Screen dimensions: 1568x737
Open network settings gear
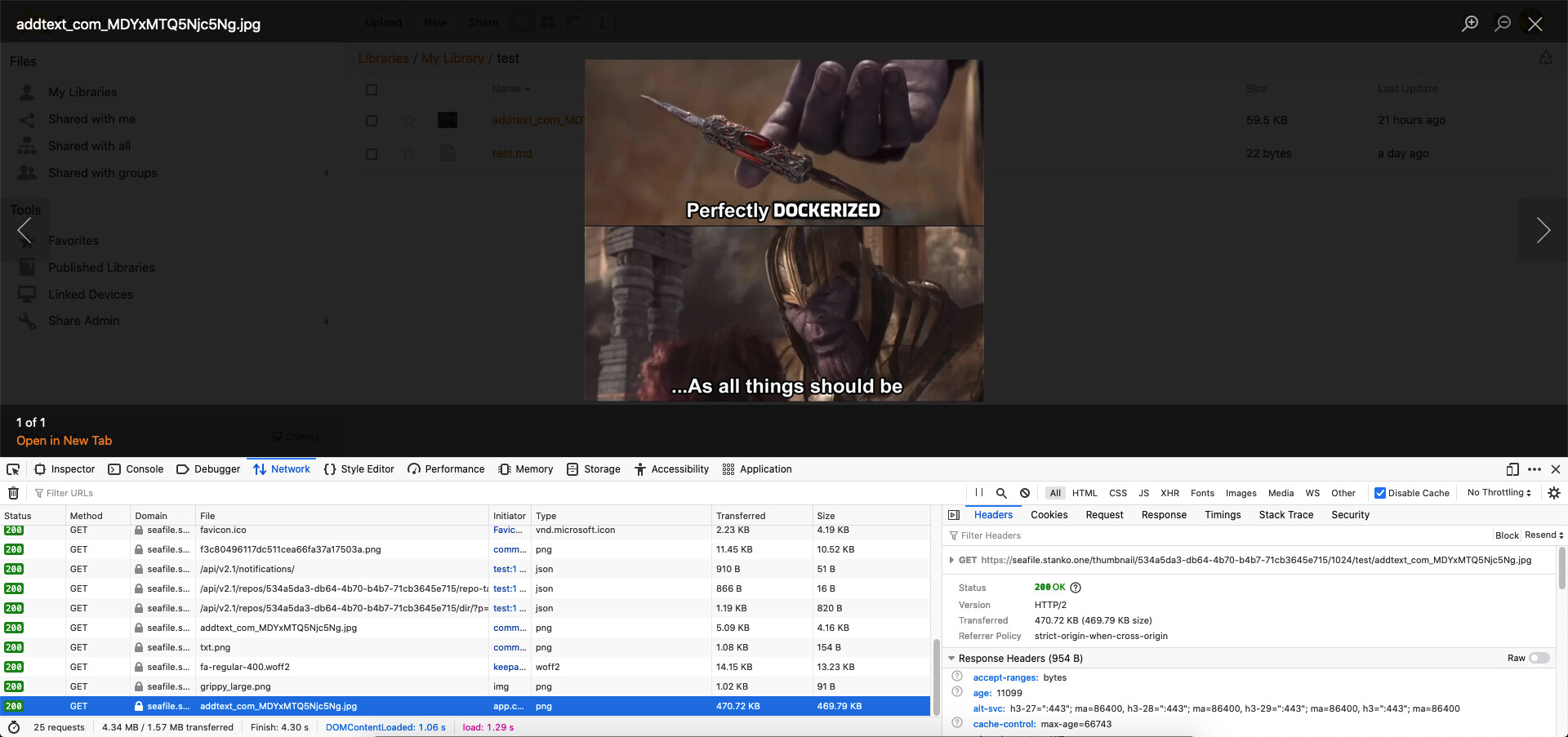[1554, 493]
